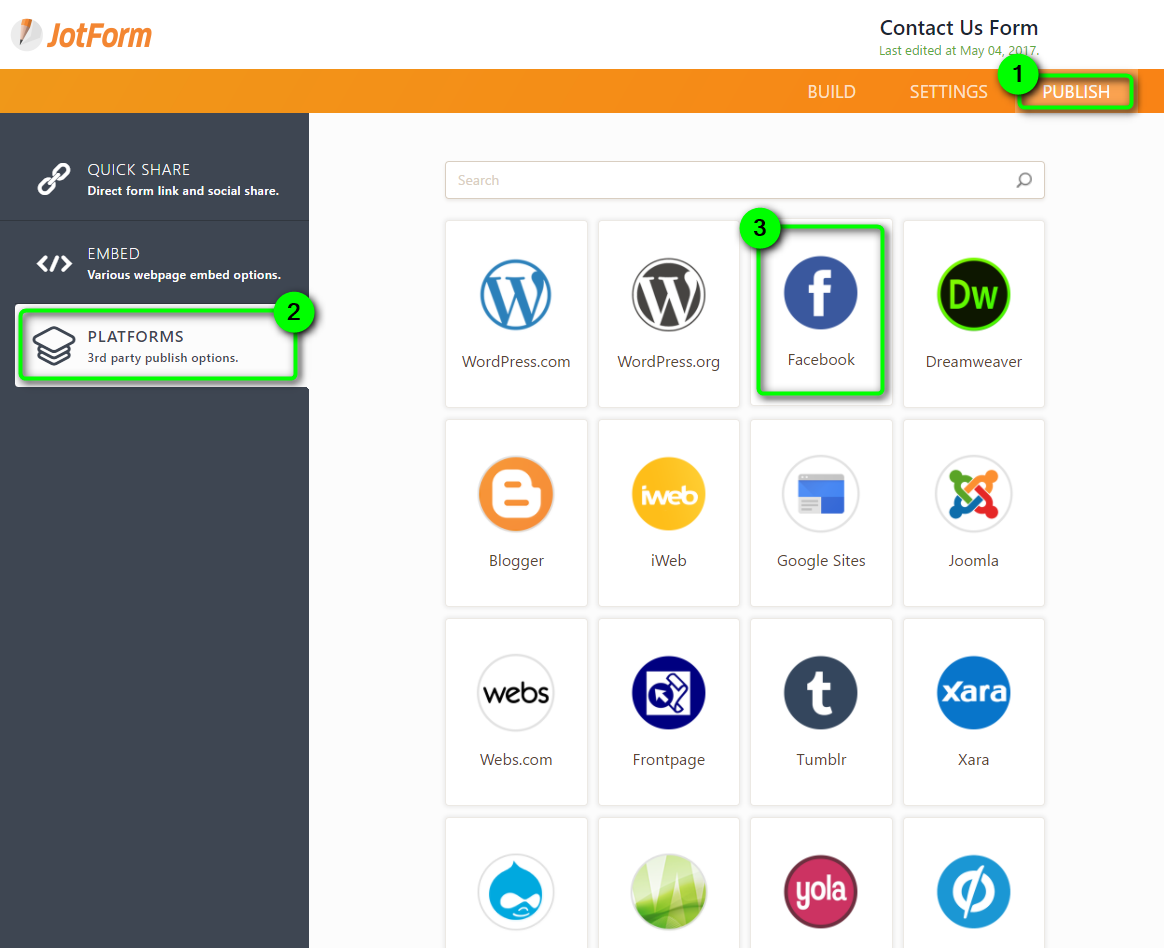This screenshot has width=1164, height=948.
Task: Open the Dreamweaver publish option
Action: coord(973,295)
